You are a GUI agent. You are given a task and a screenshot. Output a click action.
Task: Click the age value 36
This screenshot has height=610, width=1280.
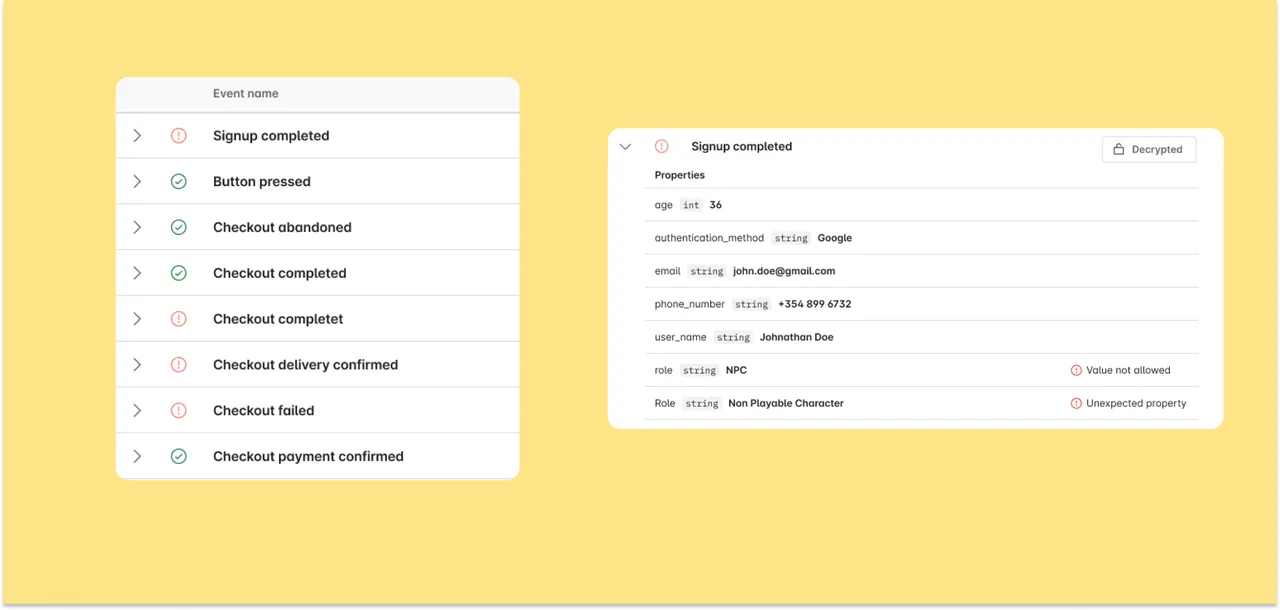pyautogui.click(x=715, y=205)
